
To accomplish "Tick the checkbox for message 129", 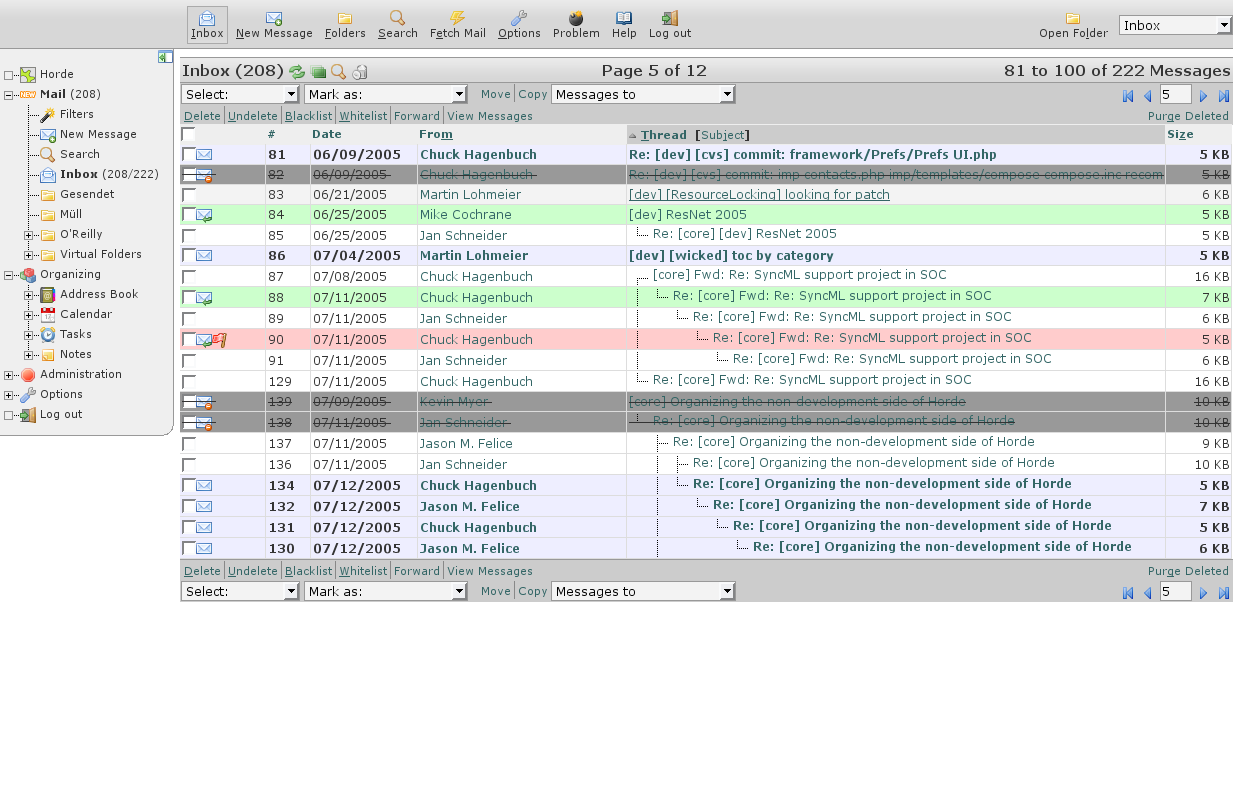I will (x=189, y=382).
